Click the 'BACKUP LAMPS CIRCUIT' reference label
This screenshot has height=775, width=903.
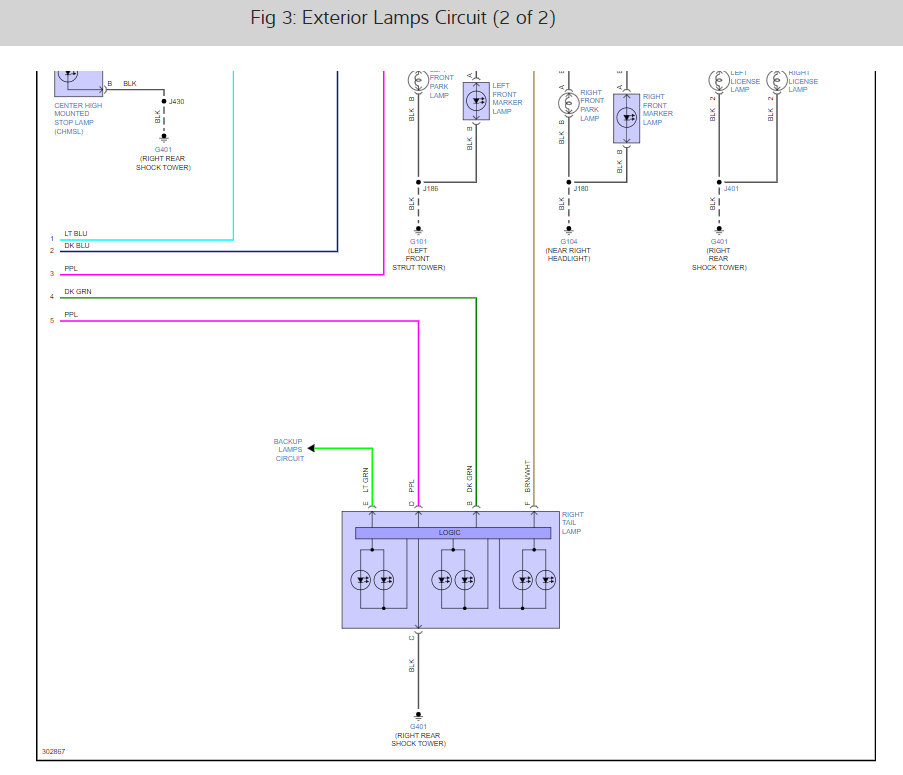pyautogui.click(x=289, y=450)
